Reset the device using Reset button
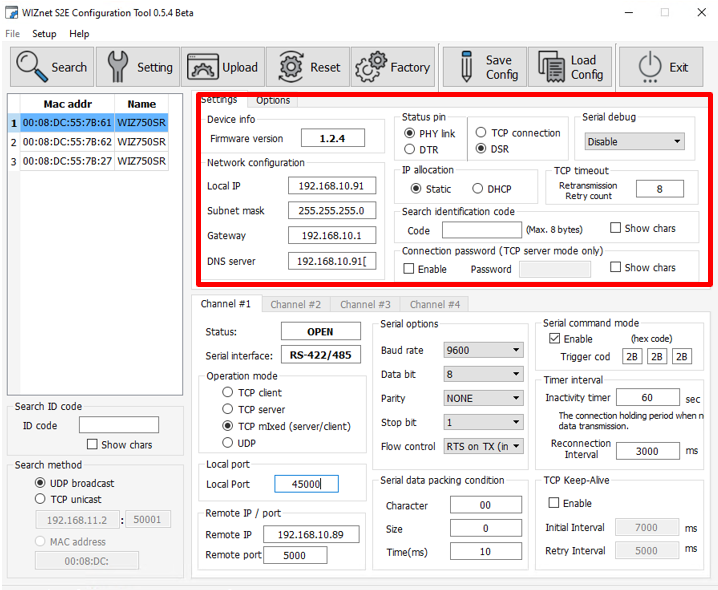 (x=308, y=67)
